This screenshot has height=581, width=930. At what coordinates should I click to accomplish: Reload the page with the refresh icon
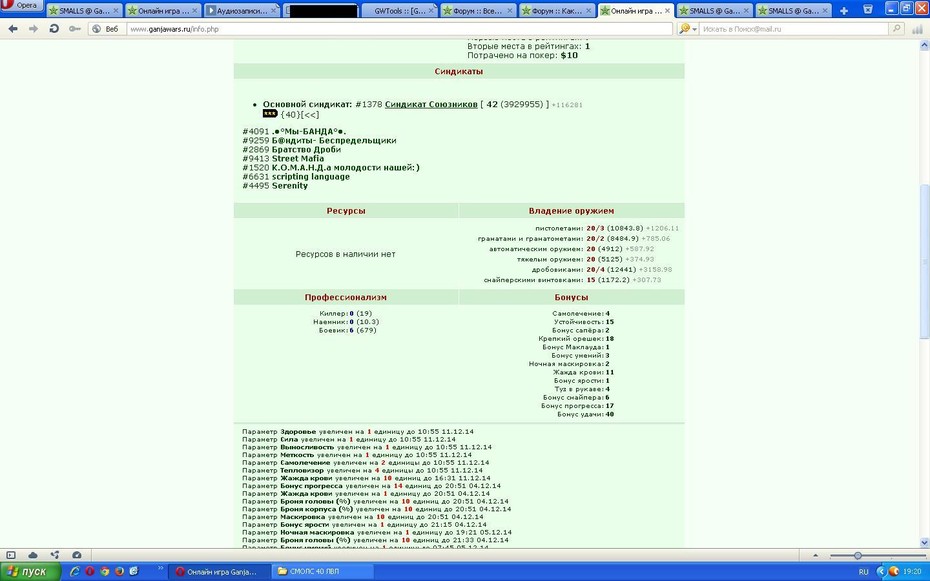pyautogui.click(x=54, y=28)
